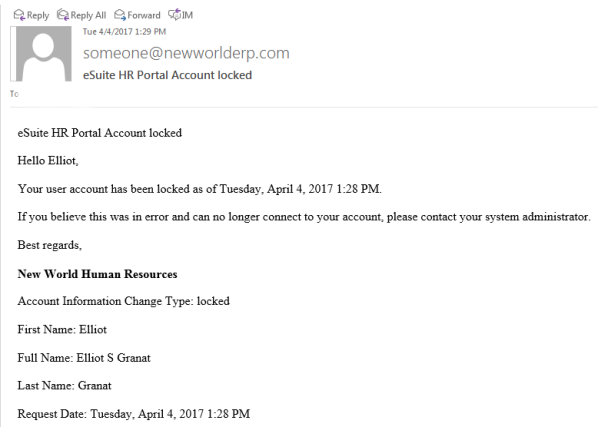
Task: Click the 'Last Name: Granat' line
Action: pos(64,385)
